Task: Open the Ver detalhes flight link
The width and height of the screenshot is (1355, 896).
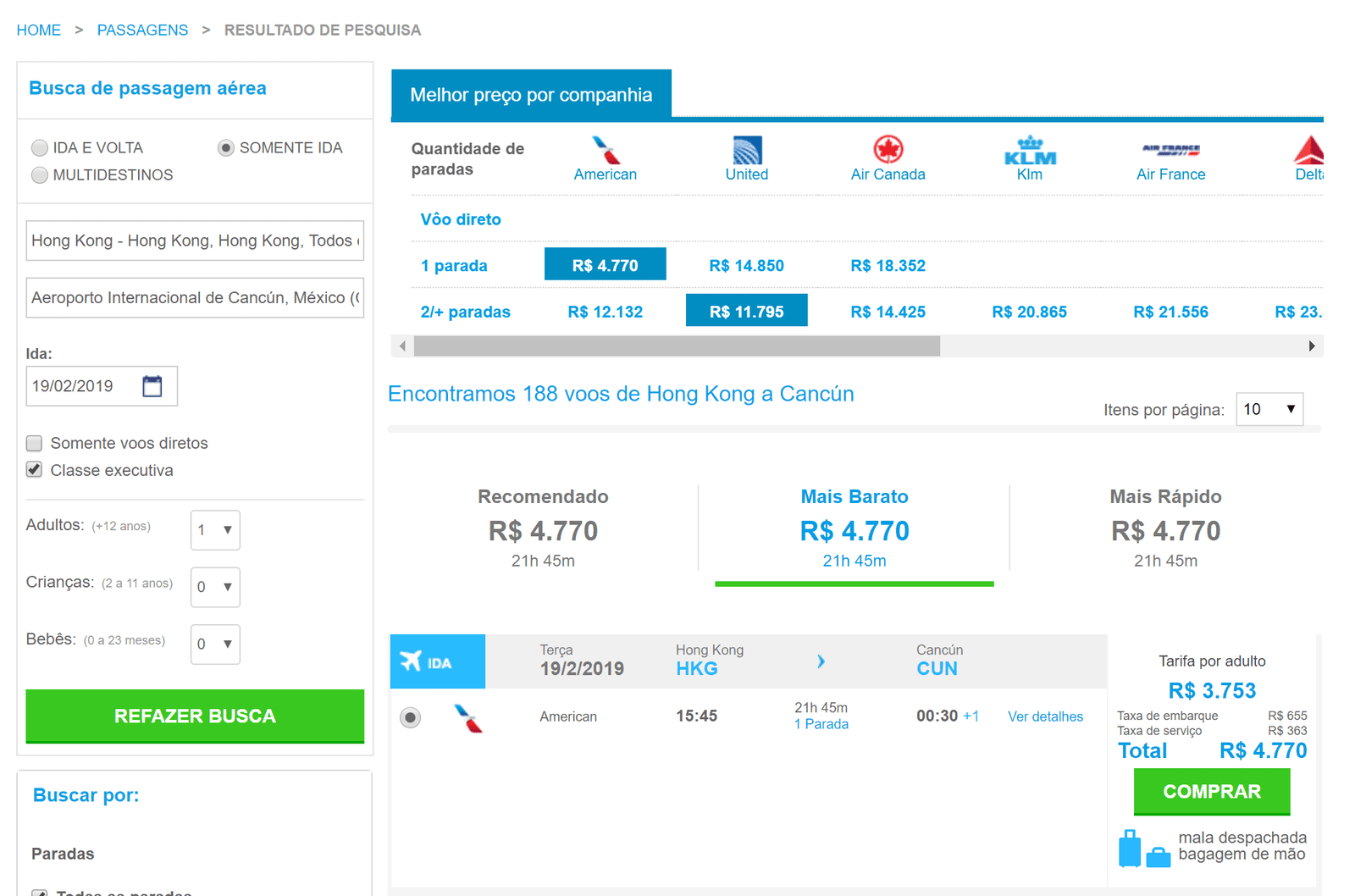Action: point(1045,716)
